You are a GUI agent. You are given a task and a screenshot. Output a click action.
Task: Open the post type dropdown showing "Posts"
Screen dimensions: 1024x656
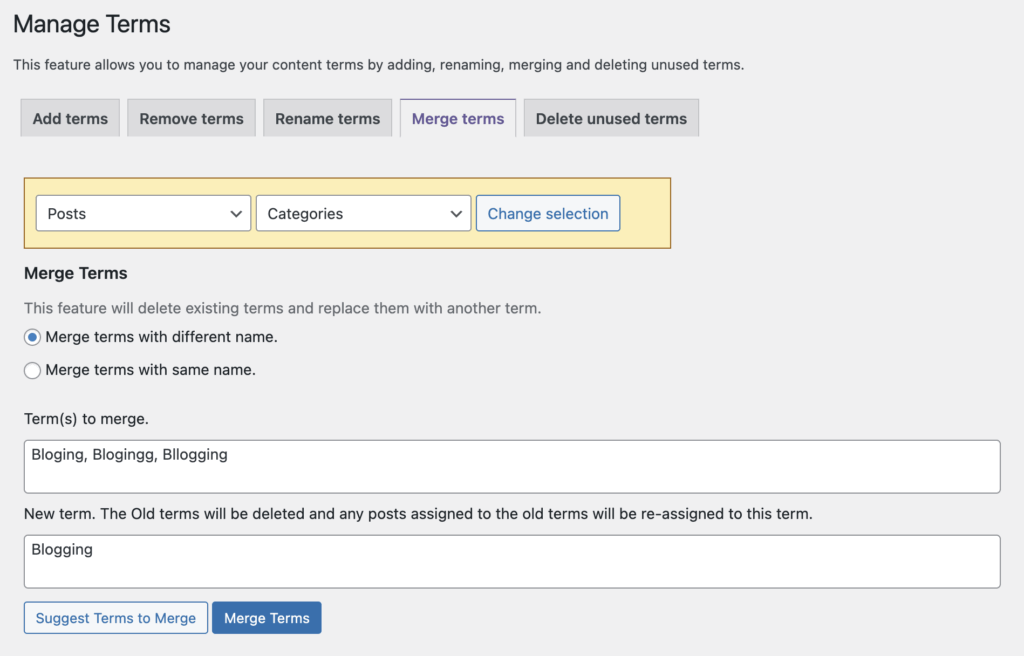tap(130, 213)
